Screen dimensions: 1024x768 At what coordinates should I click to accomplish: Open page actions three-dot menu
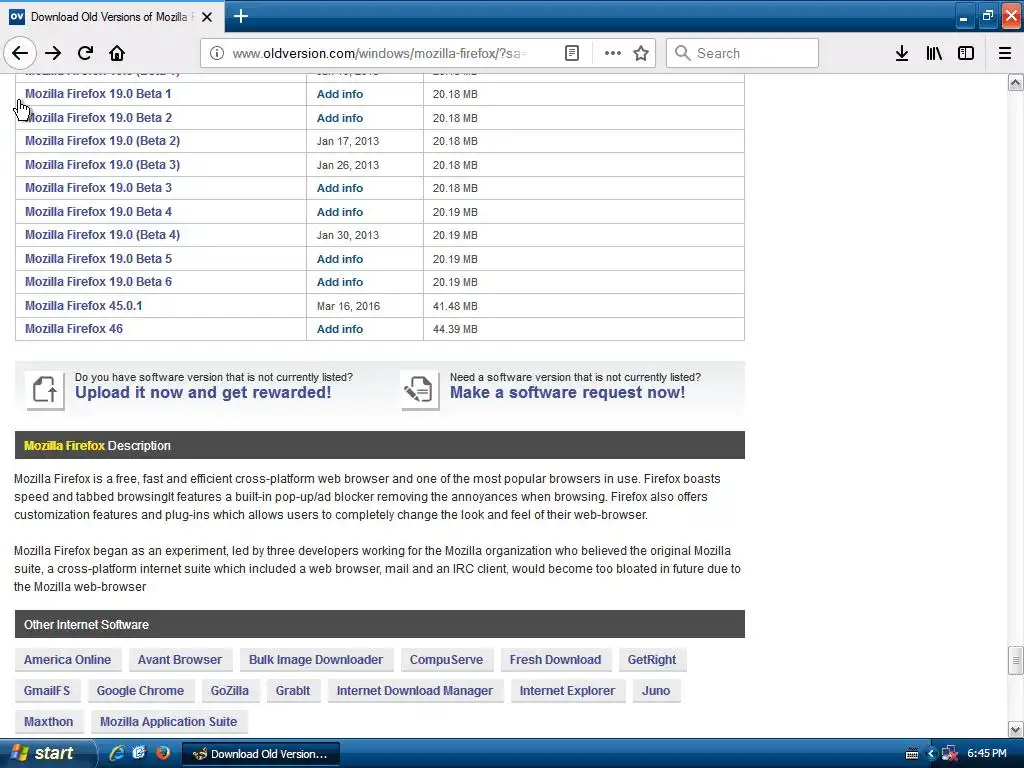click(613, 53)
